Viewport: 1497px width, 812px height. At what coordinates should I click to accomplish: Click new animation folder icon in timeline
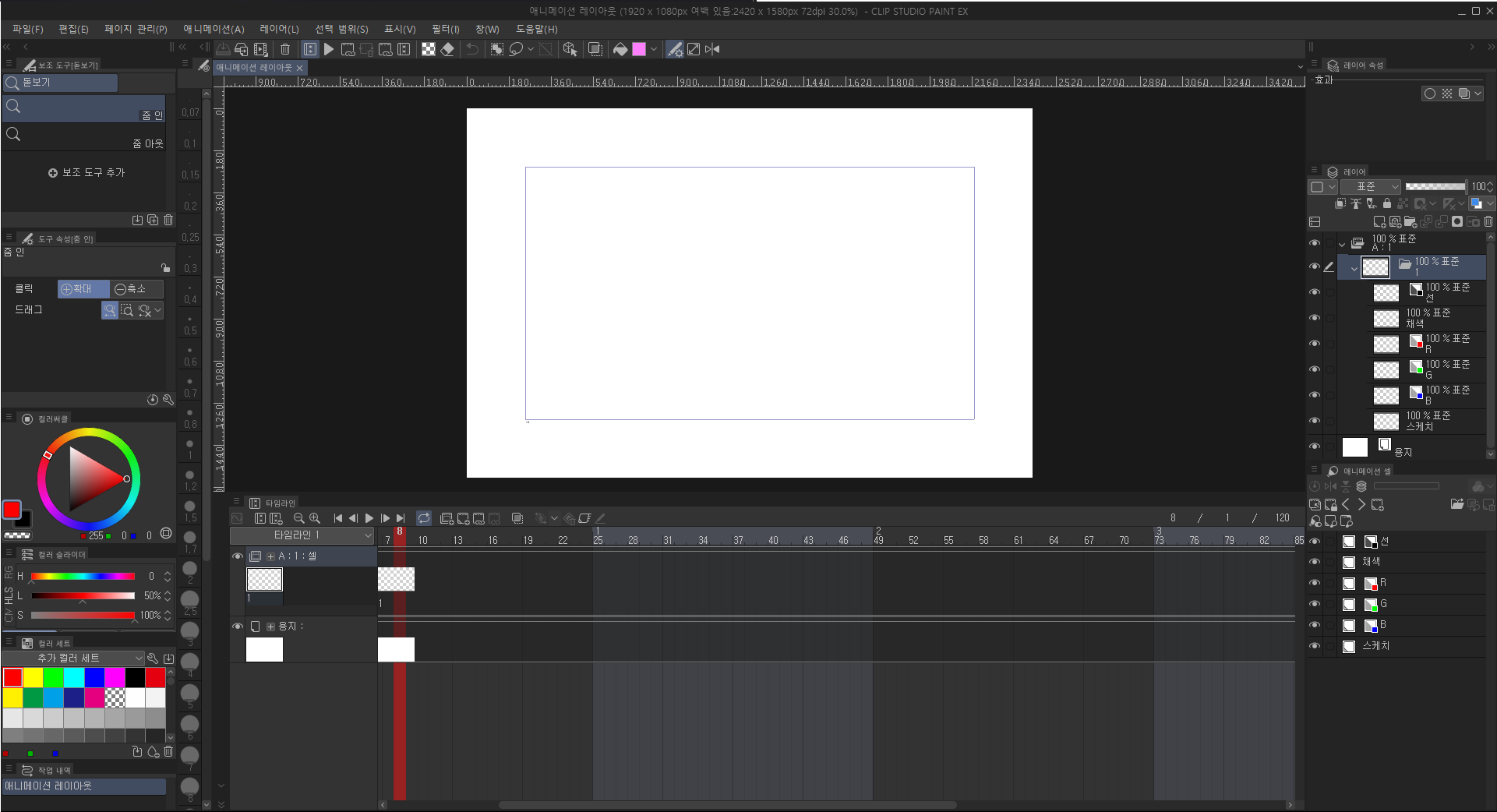pyautogui.click(x=447, y=518)
